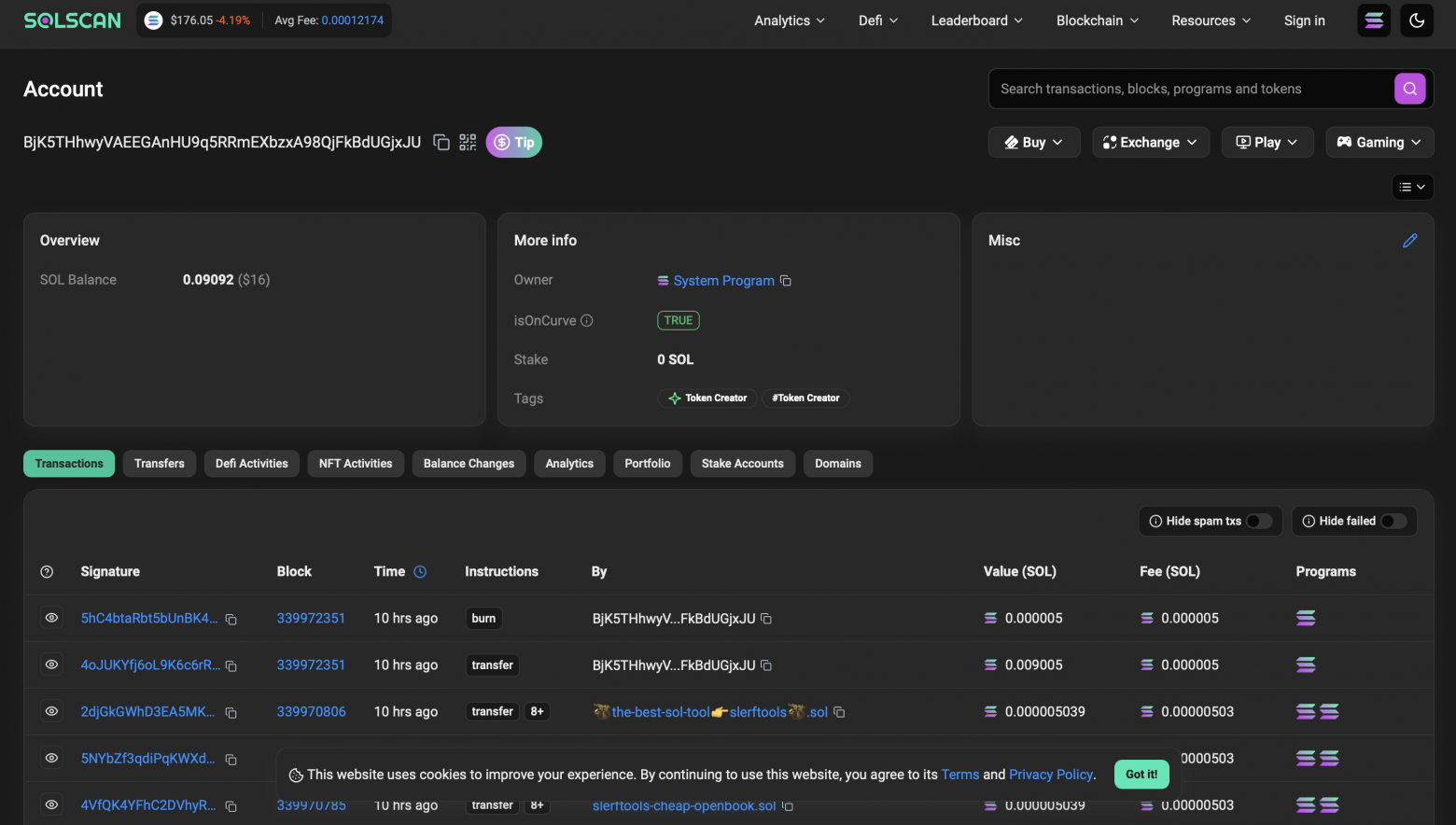Expand the Exchange dropdown
The image size is (1456, 825).
click(x=1150, y=143)
